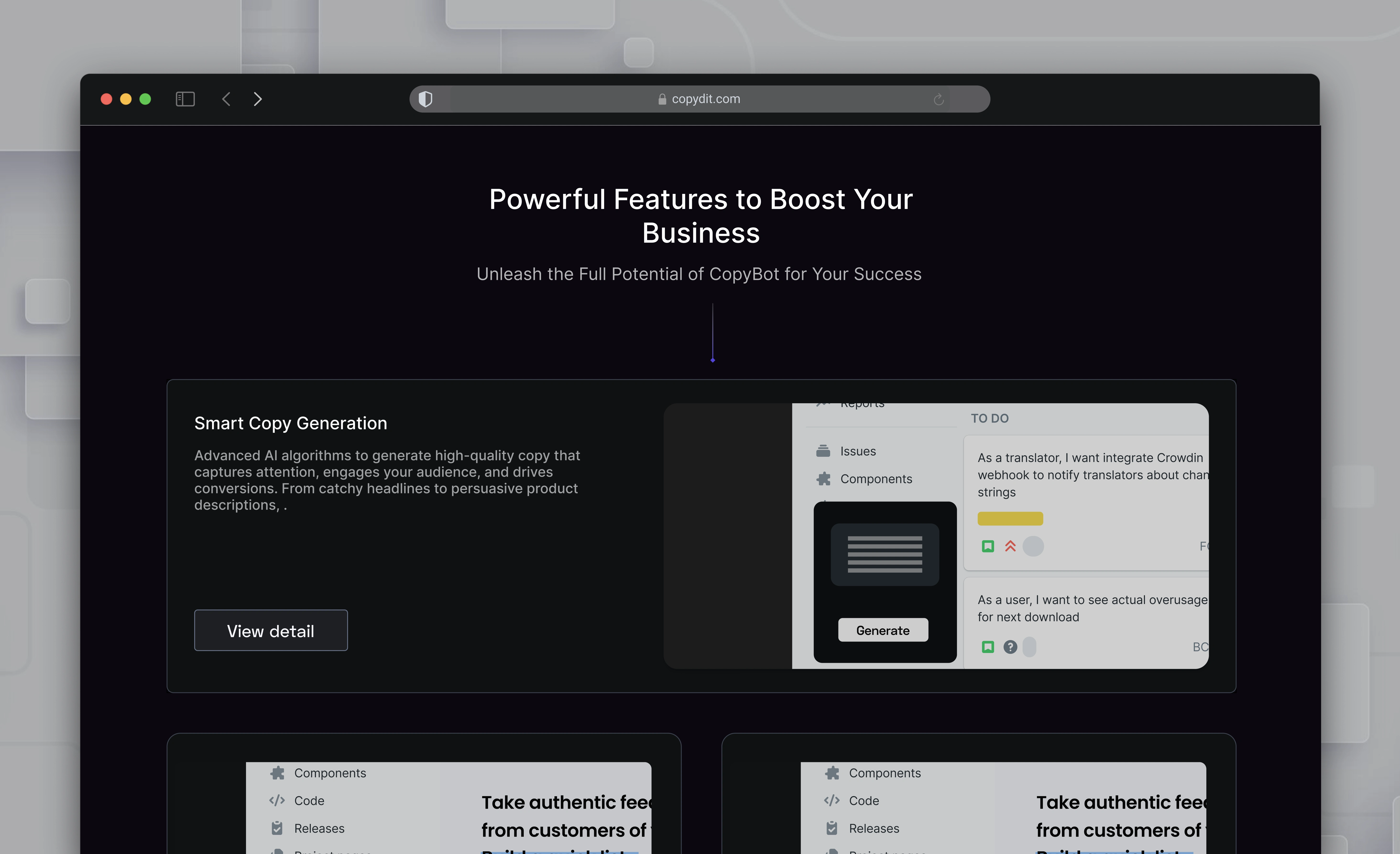Toggle the Safari sidebar icon
This screenshot has height=854, width=1400.
(185, 99)
